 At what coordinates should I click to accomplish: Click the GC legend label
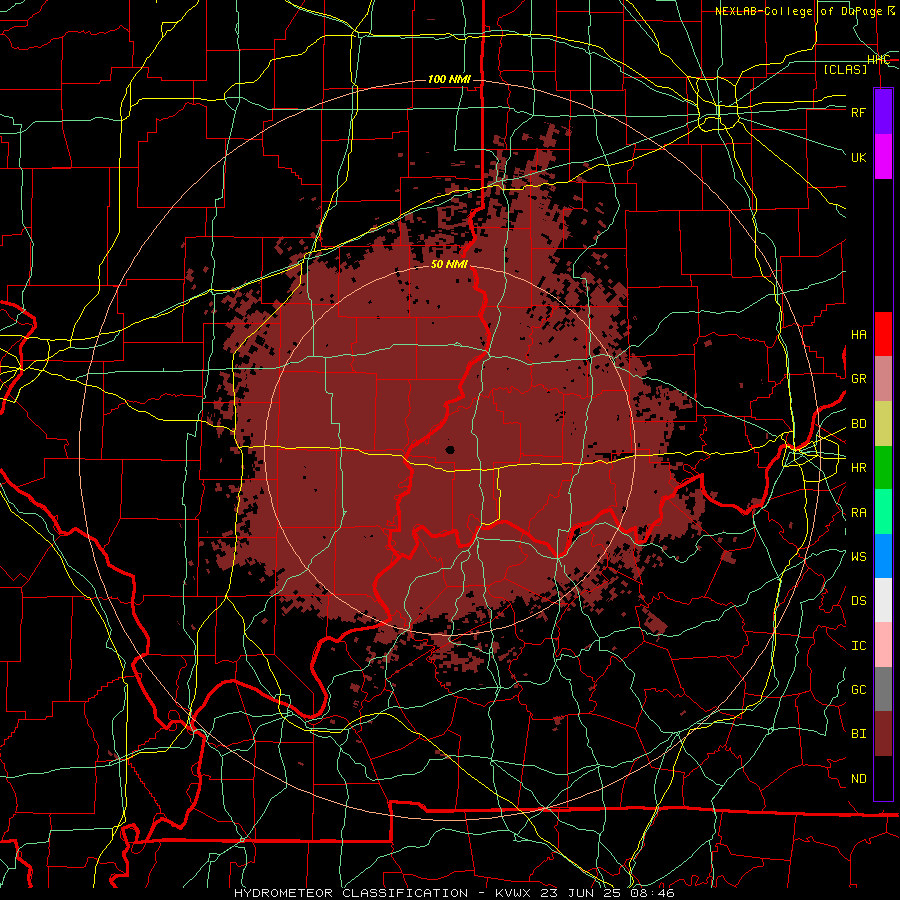point(858,690)
